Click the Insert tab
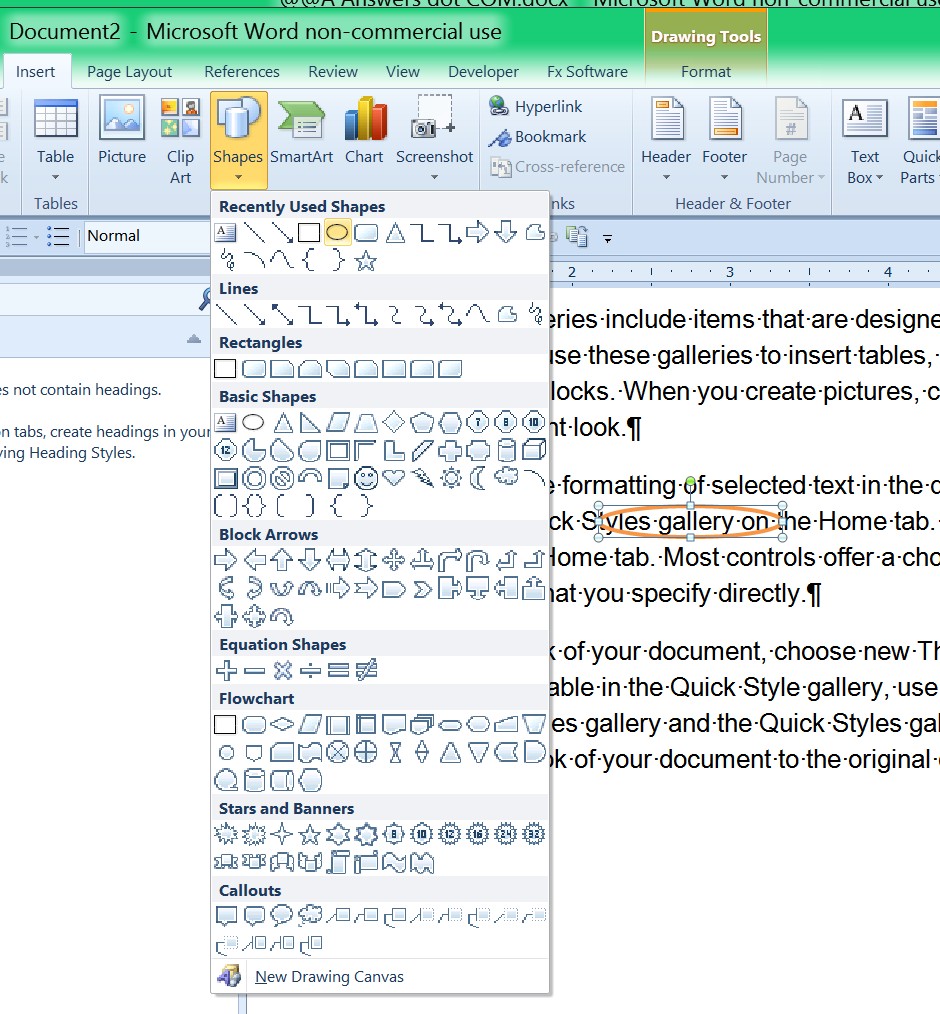 (36, 72)
